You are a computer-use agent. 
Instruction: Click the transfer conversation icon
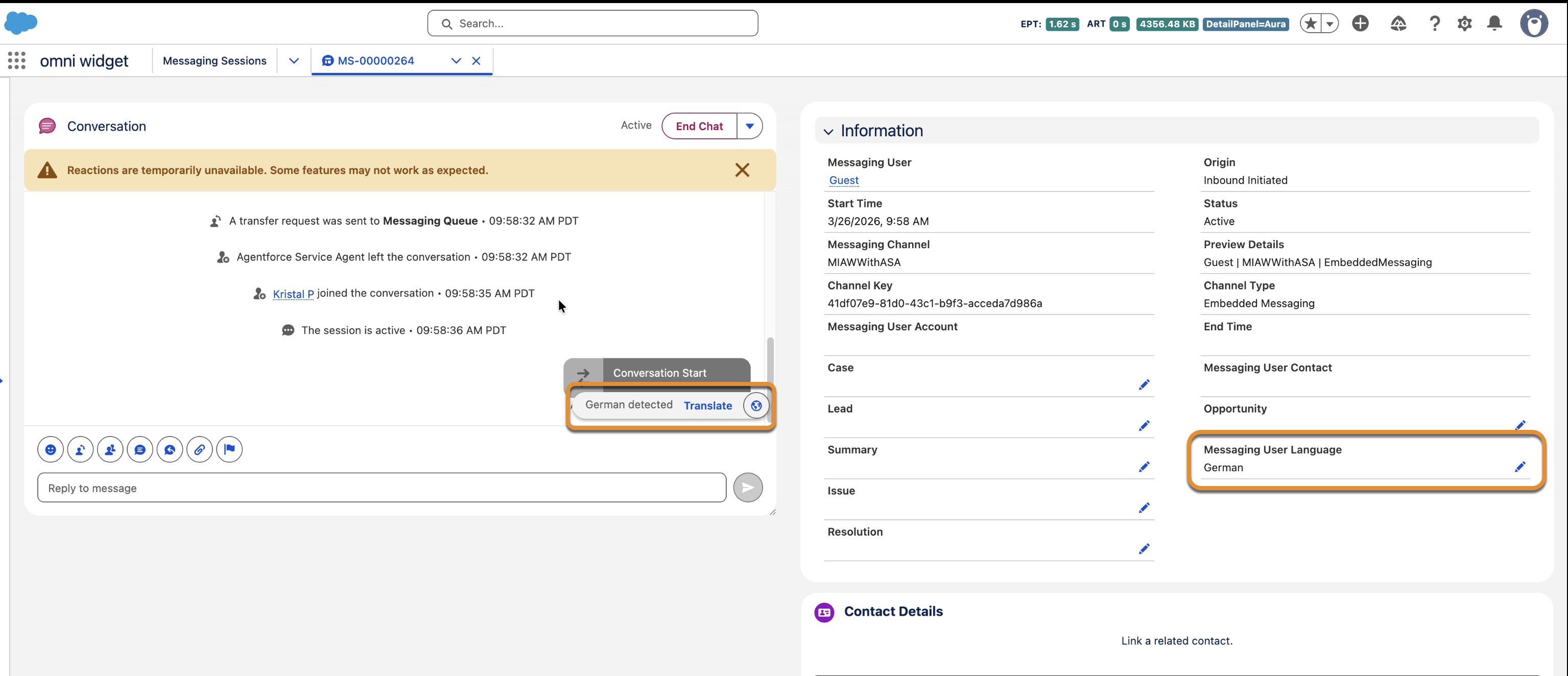point(80,450)
